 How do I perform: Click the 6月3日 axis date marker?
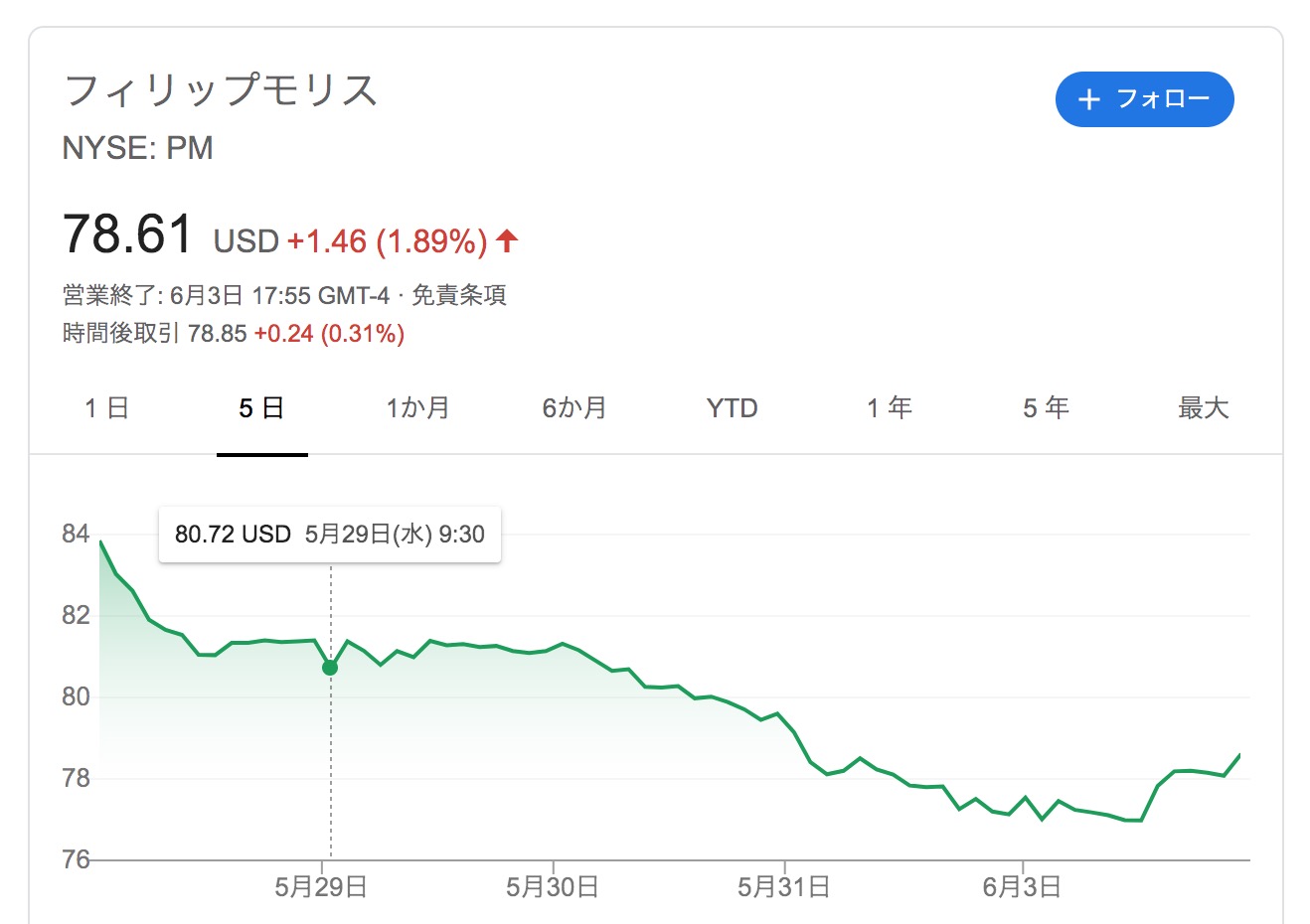(1021, 886)
